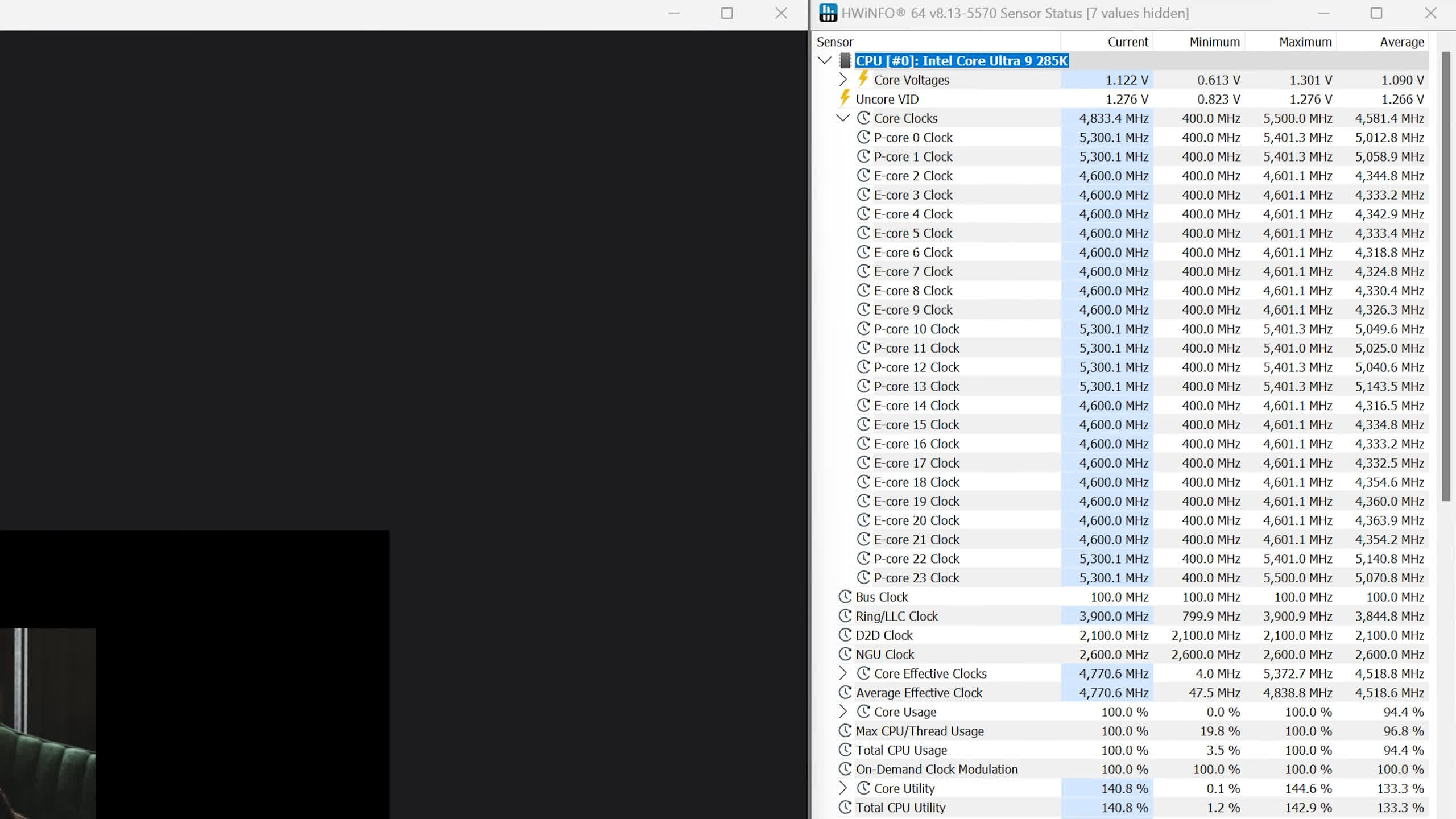
Task: Select the E-core 21 Clock row
Action: pos(1120,539)
